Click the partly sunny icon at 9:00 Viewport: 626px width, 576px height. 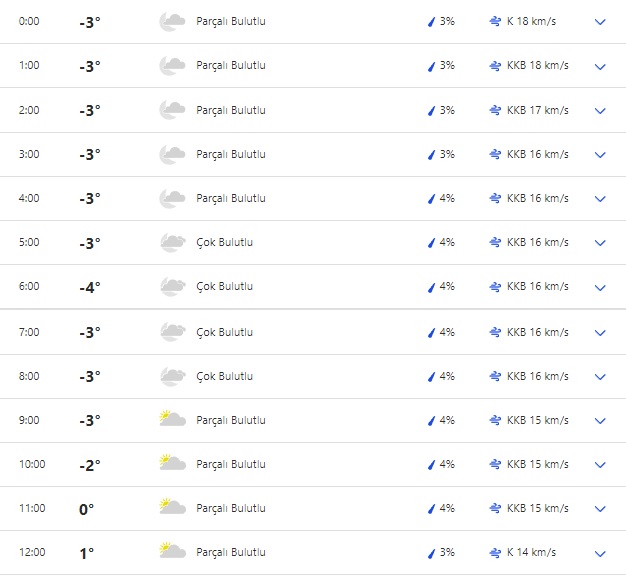pyautogui.click(x=172, y=420)
